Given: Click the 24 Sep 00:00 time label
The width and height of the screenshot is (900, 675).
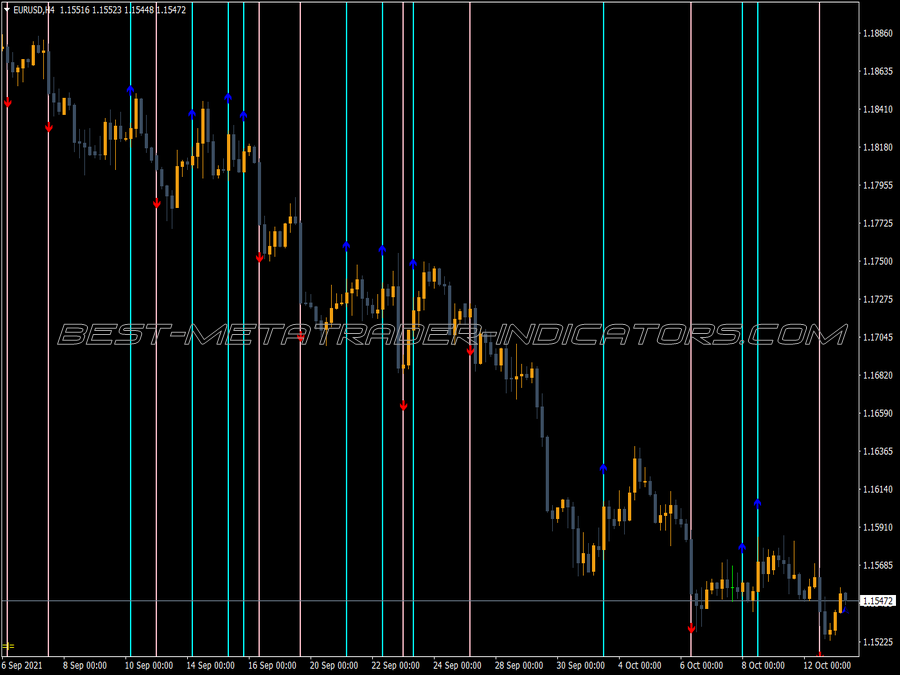Looking at the screenshot, I should [457, 665].
